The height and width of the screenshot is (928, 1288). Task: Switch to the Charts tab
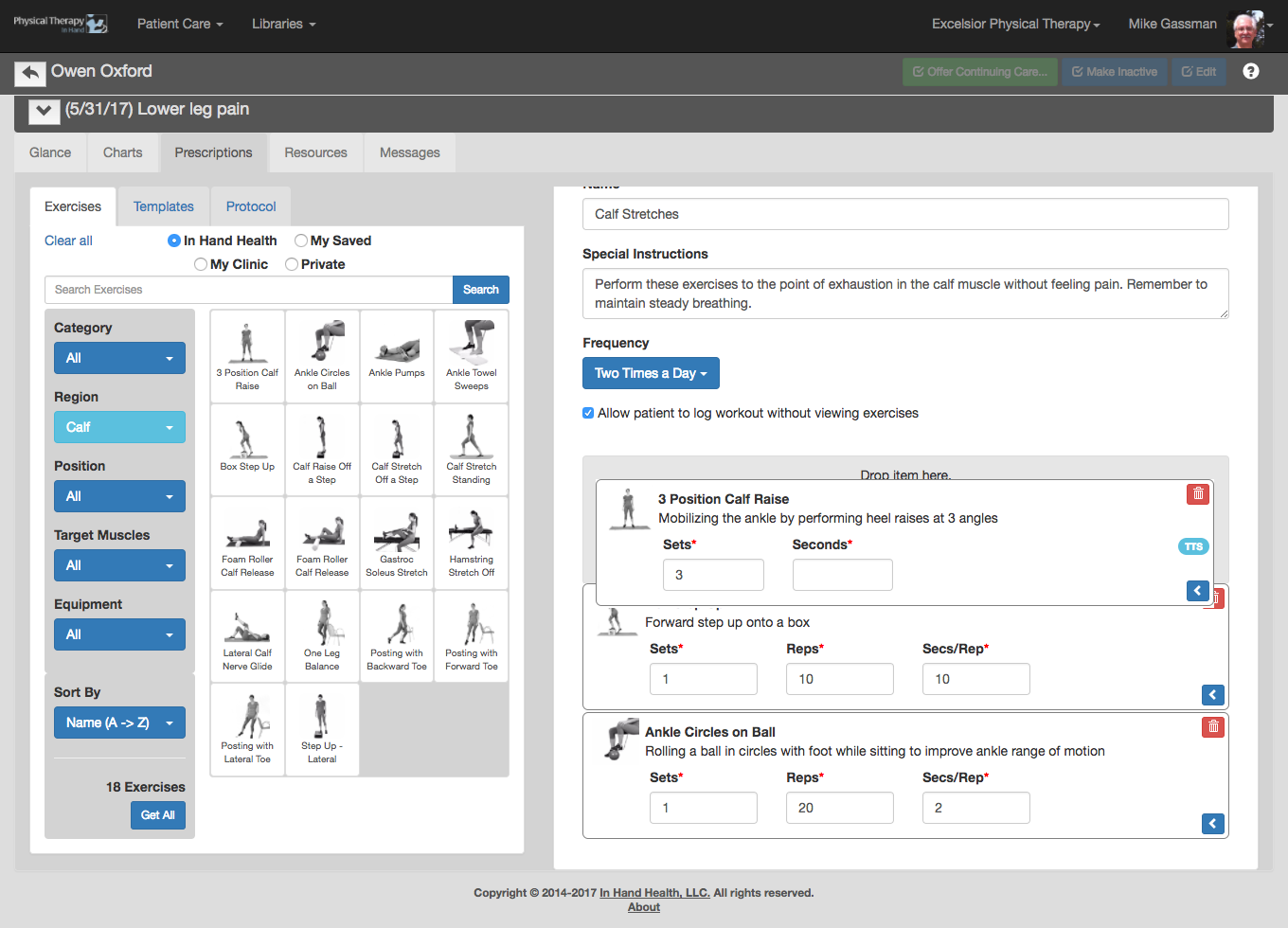click(123, 152)
